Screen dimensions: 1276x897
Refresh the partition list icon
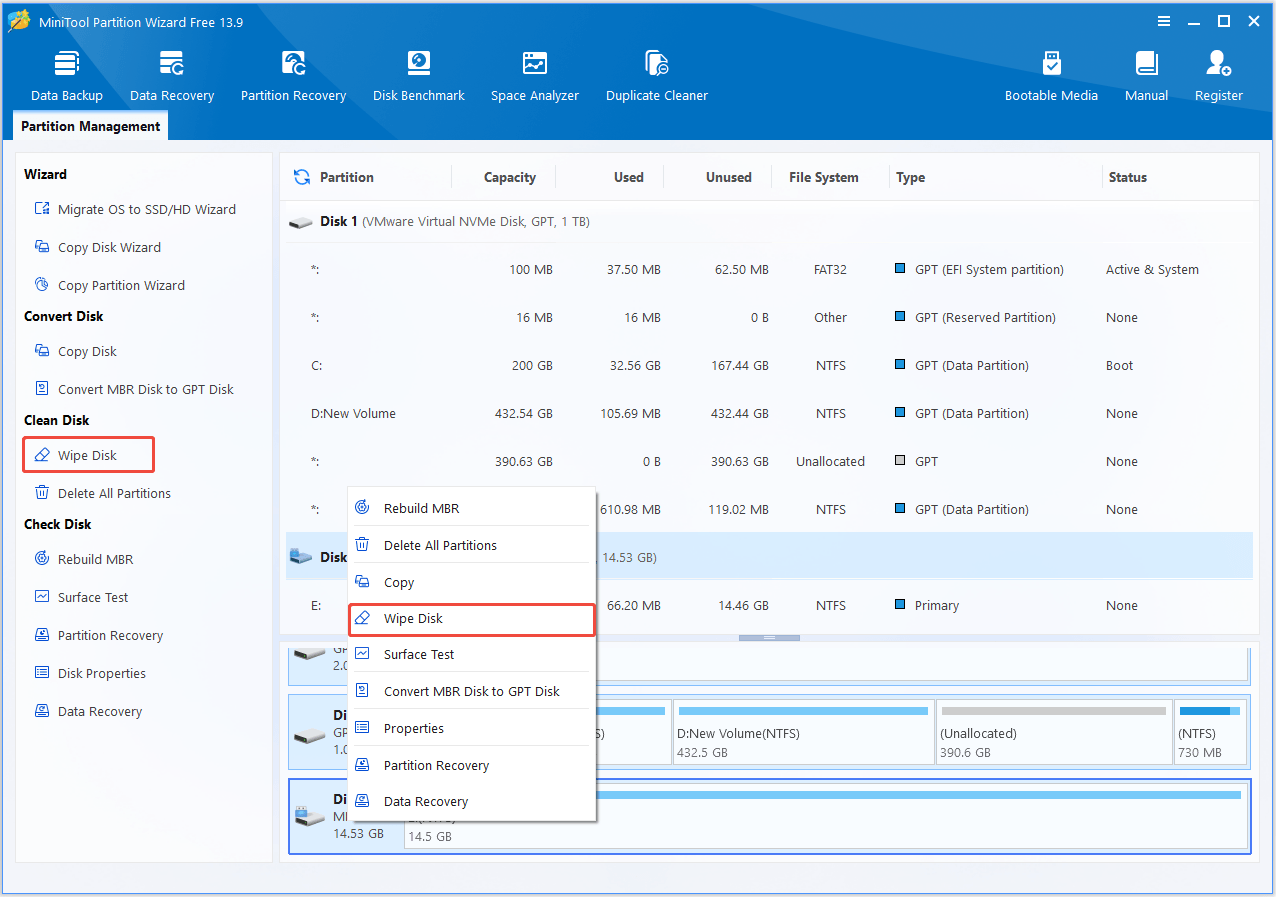pyautogui.click(x=301, y=177)
